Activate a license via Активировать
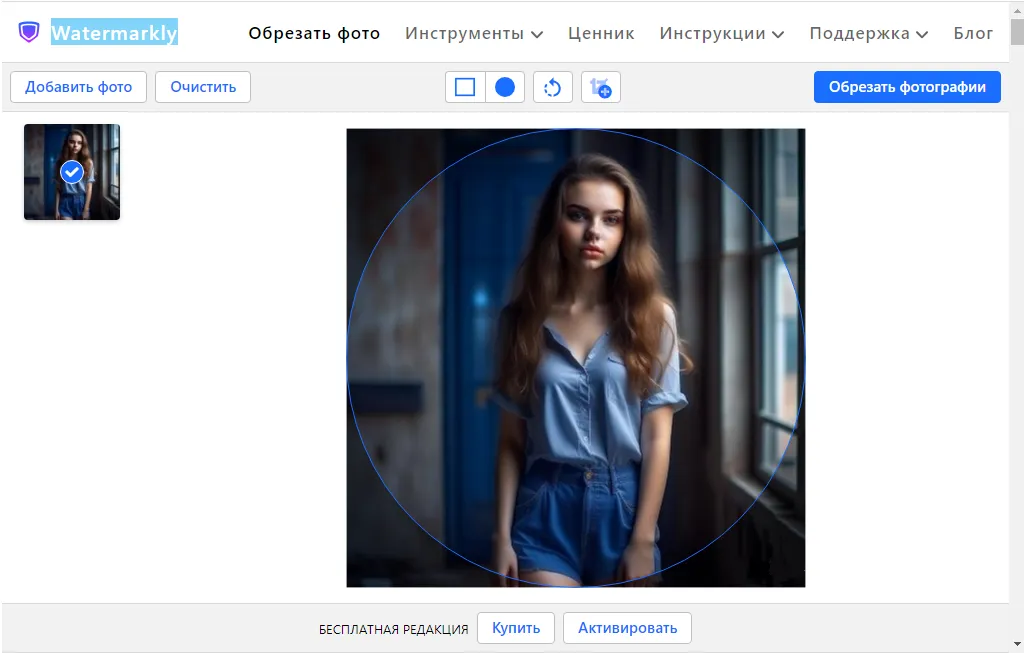 point(628,628)
